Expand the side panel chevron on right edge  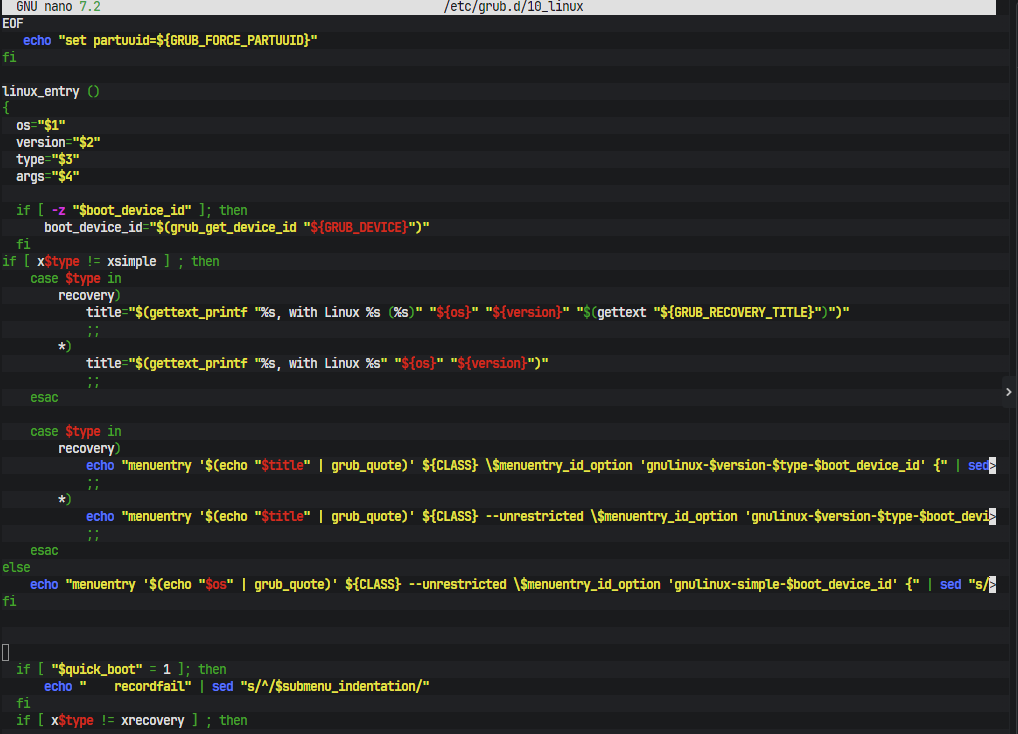pos(1008,393)
